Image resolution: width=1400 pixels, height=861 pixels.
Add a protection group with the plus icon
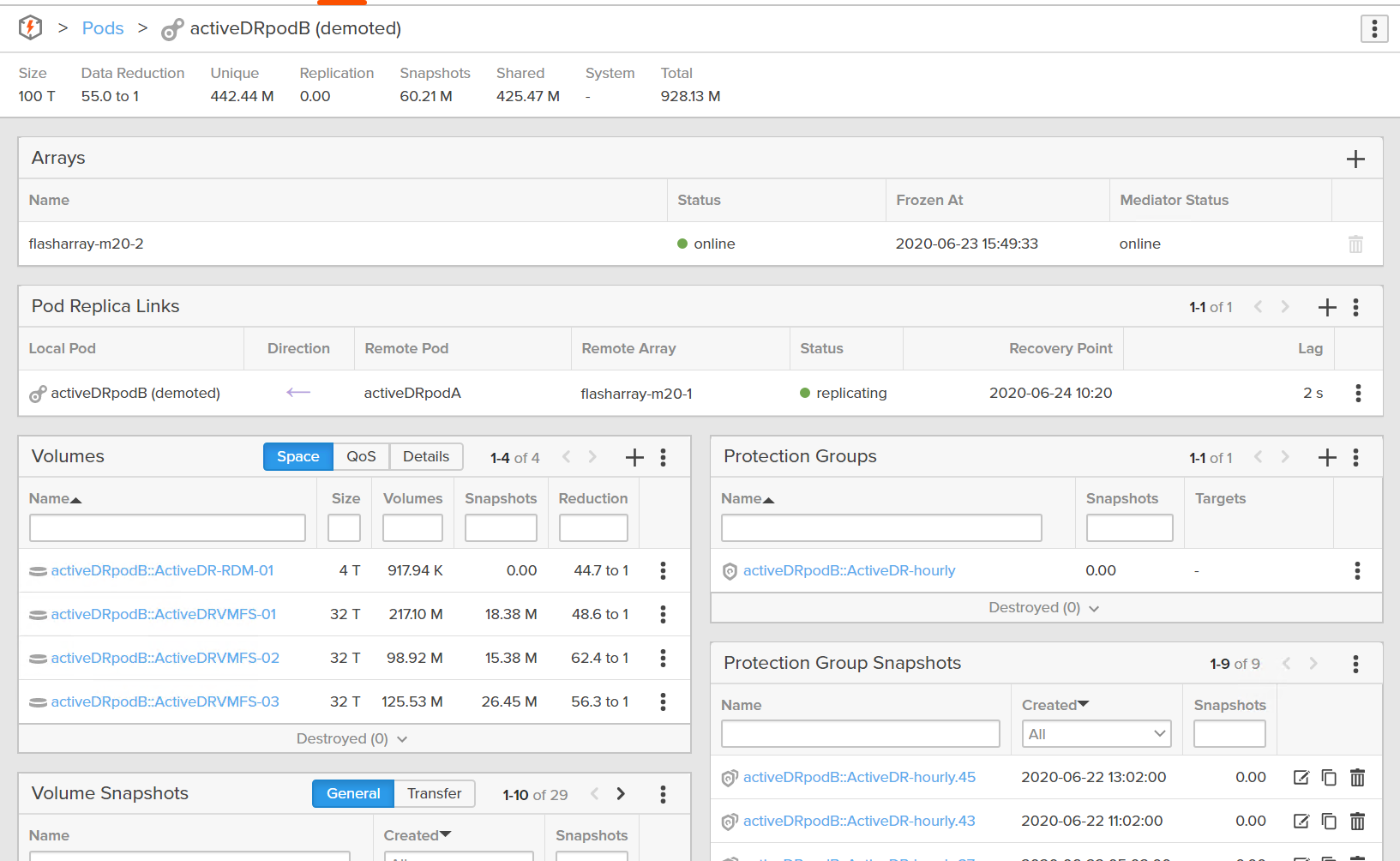1327,457
